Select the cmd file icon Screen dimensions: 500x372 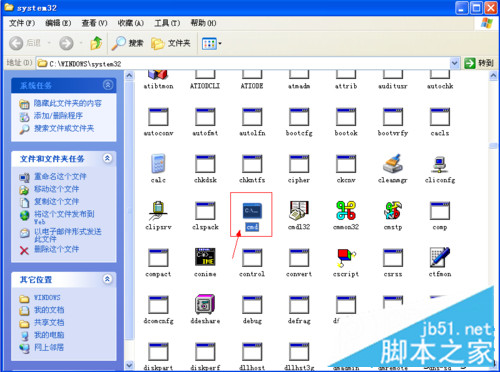click(x=252, y=211)
